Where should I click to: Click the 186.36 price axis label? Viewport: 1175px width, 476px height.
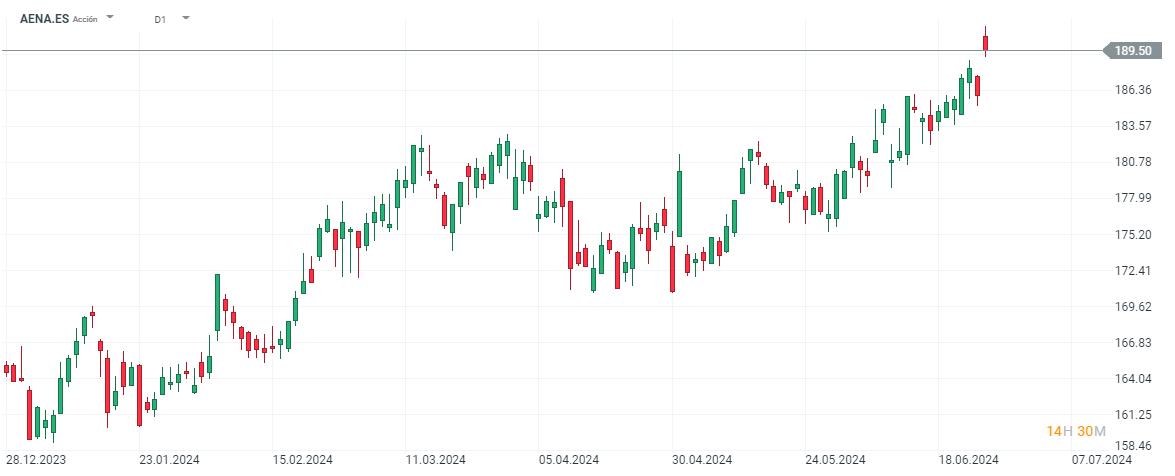[1131, 90]
